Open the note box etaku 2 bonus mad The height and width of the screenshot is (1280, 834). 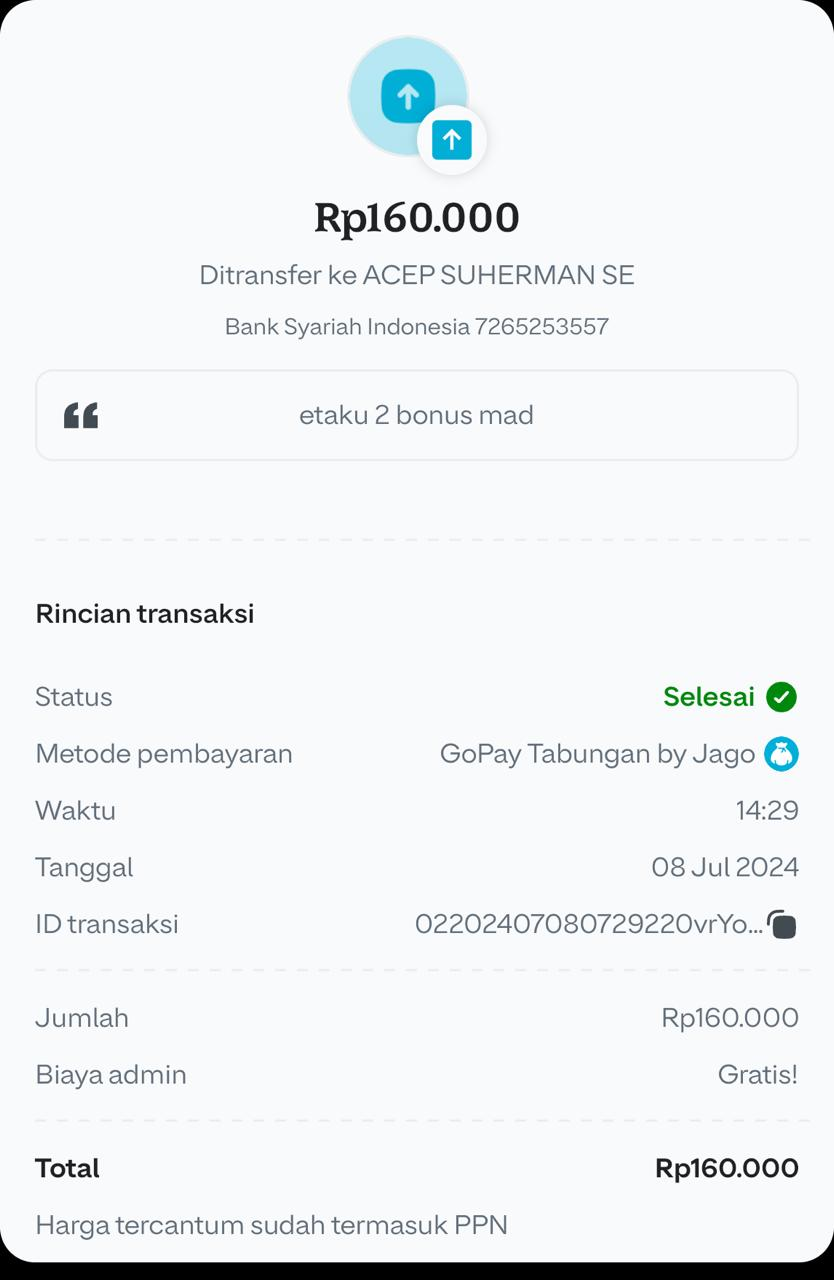pyautogui.click(x=417, y=415)
